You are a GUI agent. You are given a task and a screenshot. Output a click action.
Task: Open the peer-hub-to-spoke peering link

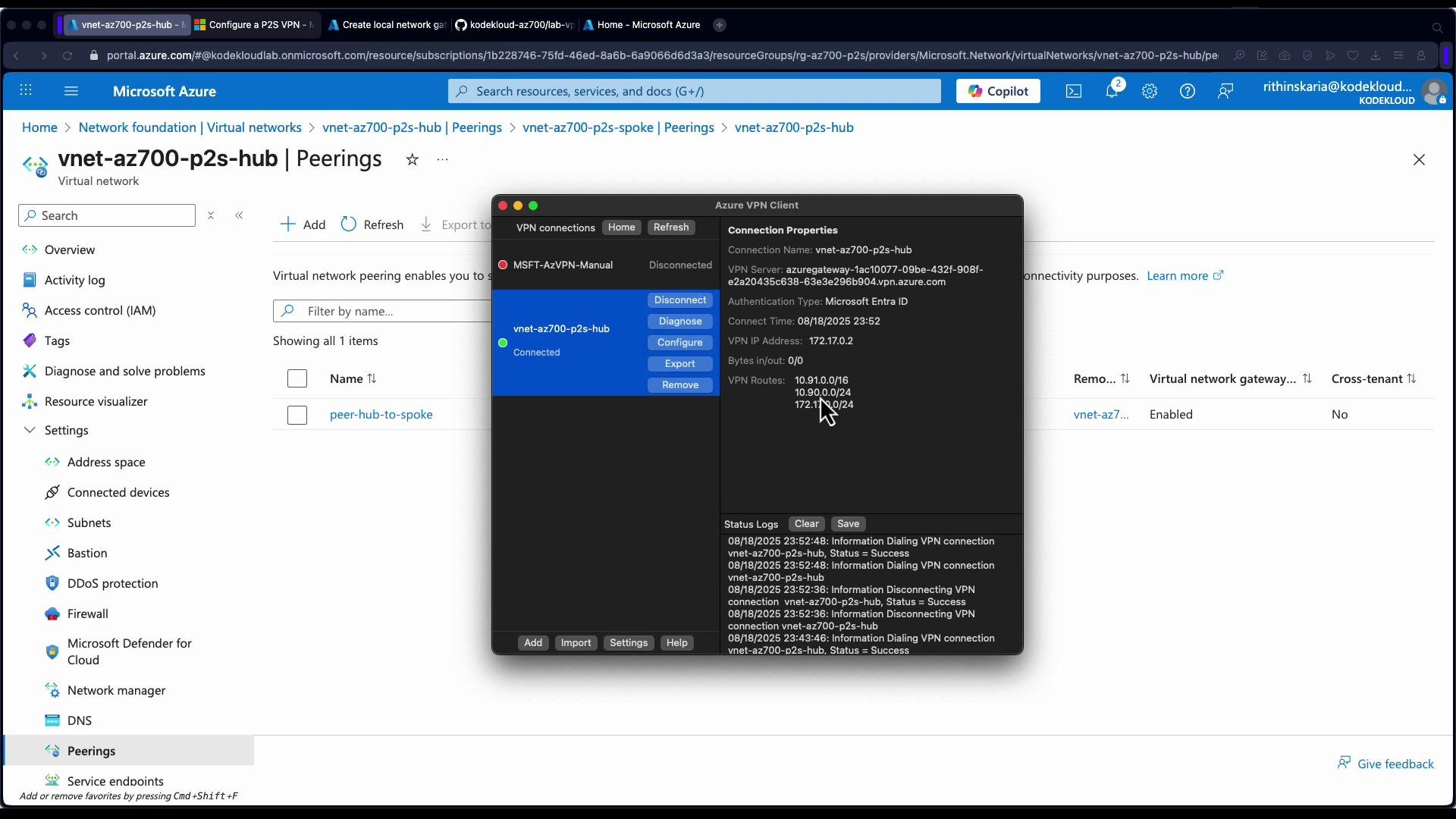click(x=381, y=414)
